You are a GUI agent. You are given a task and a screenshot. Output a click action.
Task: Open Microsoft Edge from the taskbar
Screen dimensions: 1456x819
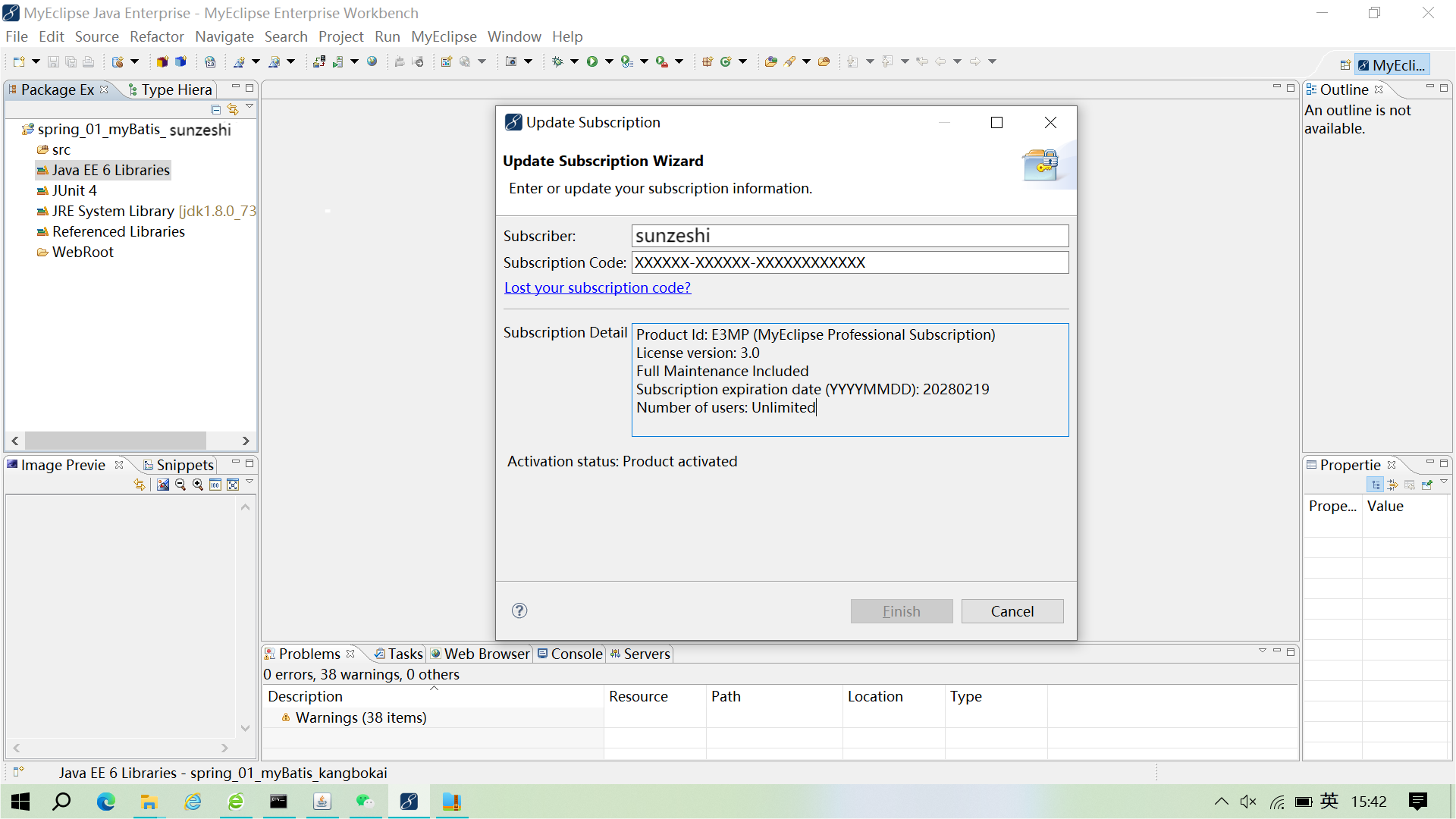tap(105, 802)
